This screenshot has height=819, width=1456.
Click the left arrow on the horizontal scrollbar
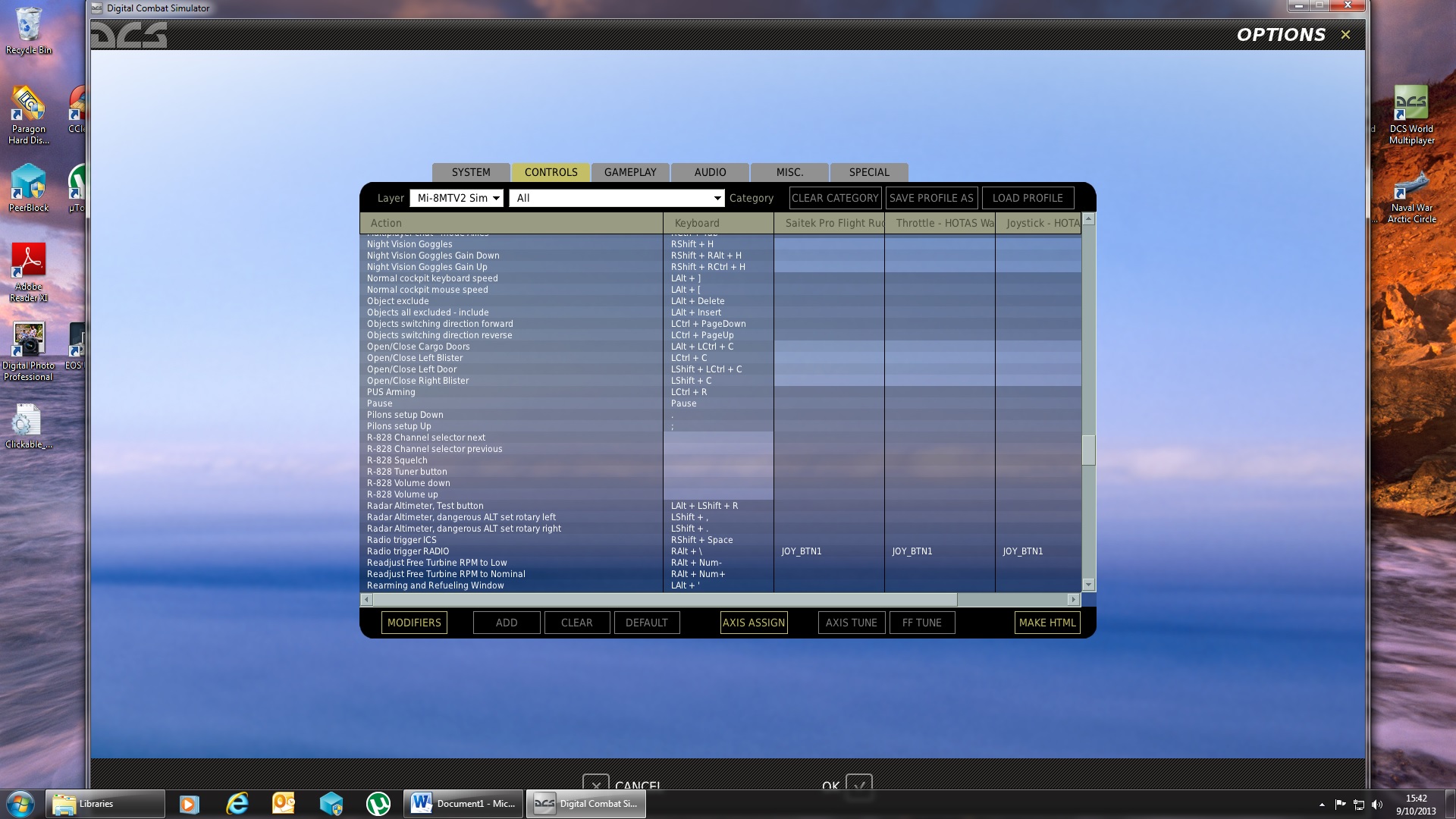pyautogui.click(x=366, y=600)
